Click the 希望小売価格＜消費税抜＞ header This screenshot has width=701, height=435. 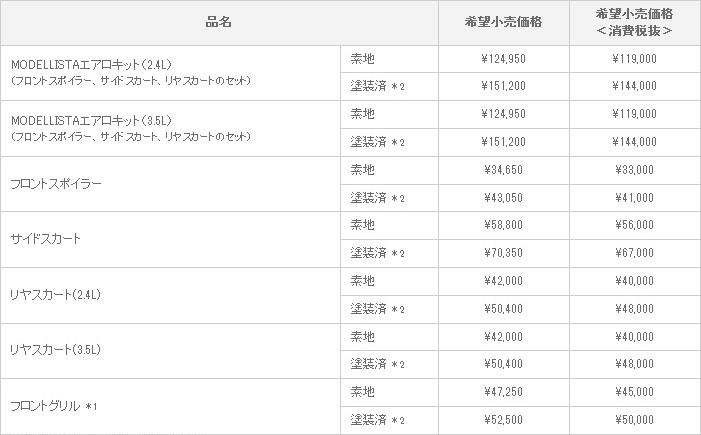(634, 22)
